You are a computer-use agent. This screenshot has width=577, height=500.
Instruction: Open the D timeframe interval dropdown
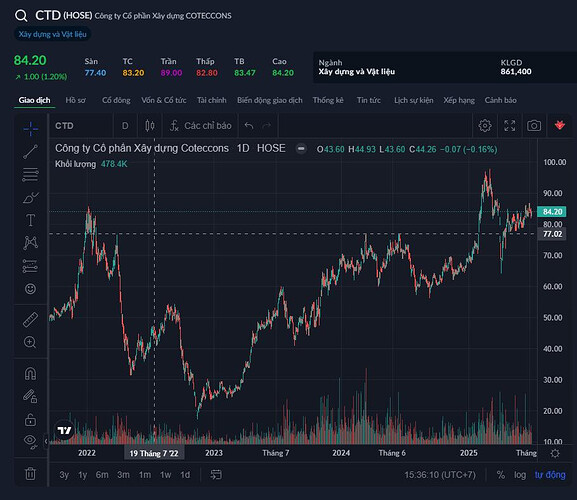pyautogui.click(x=125, y=126)
